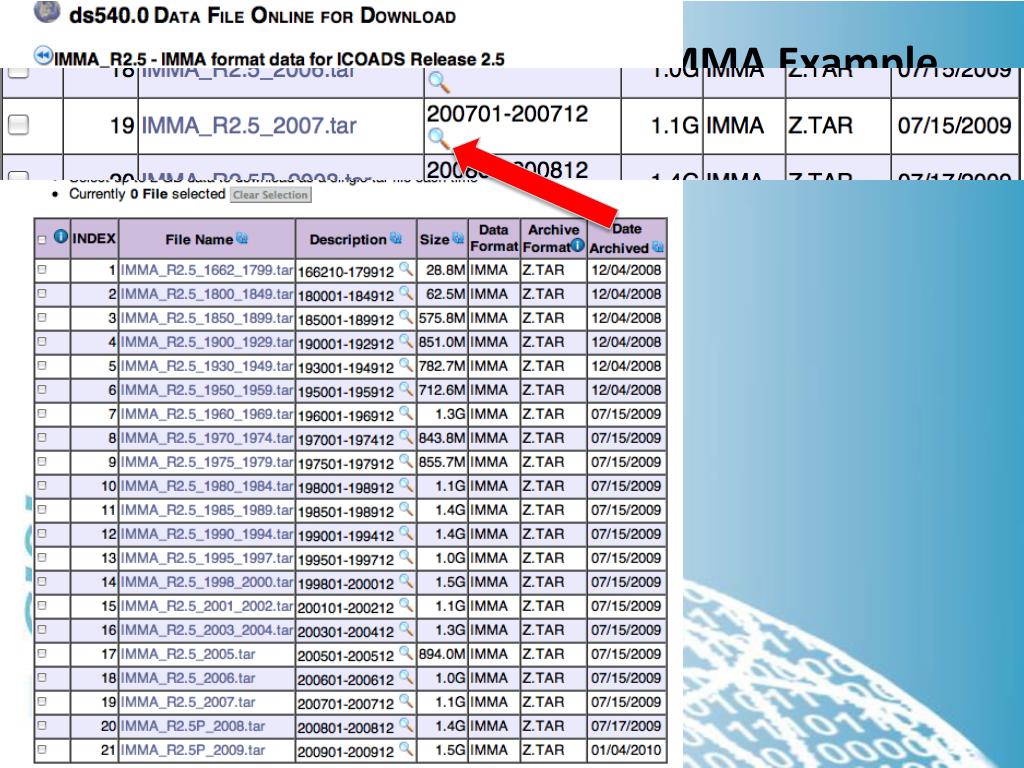This screenshot has width=1024, height=768.
Task: Open the IMMA_R2.5_1980_1984.tar file link
Action: (206, 486)
